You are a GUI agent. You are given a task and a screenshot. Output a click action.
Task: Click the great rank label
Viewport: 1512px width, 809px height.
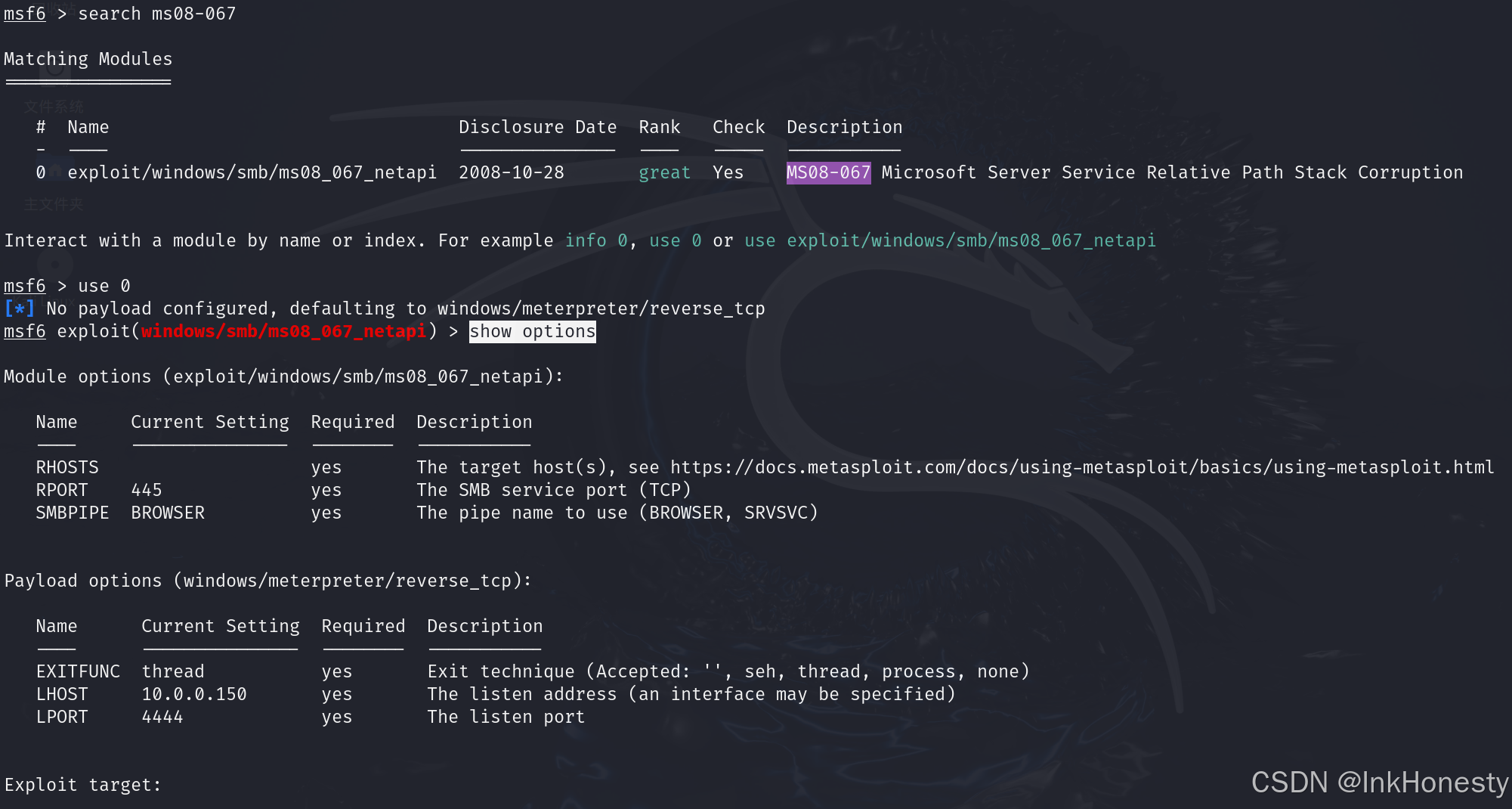tap(663, 172)
